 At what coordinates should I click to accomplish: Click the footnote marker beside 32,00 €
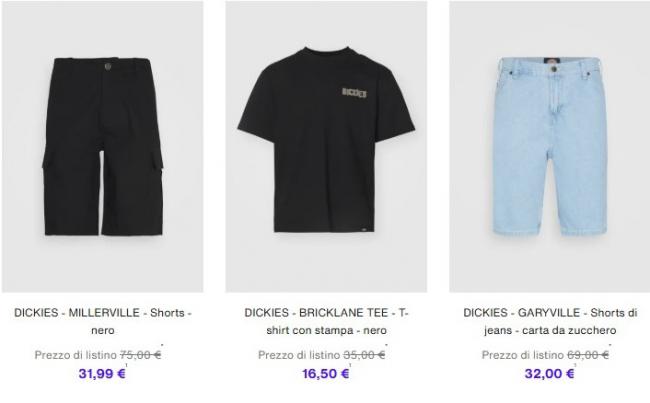tap(575, 365)
